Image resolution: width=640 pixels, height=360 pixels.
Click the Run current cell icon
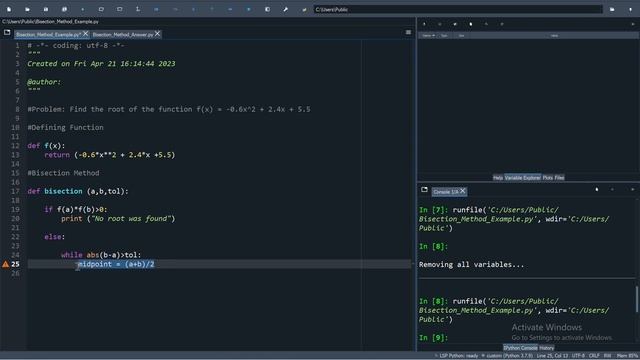(101, 9)
